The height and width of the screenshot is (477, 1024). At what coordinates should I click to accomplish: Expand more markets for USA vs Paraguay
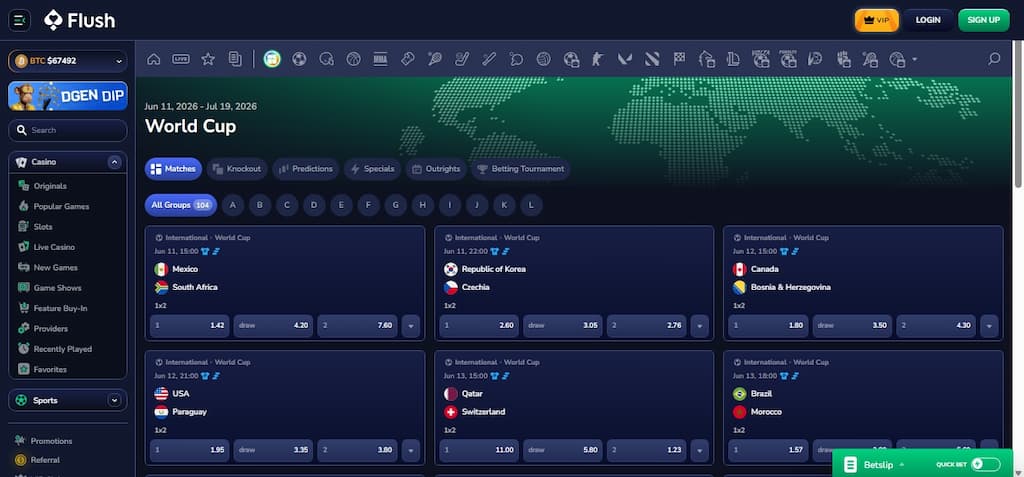click(411, 450)
